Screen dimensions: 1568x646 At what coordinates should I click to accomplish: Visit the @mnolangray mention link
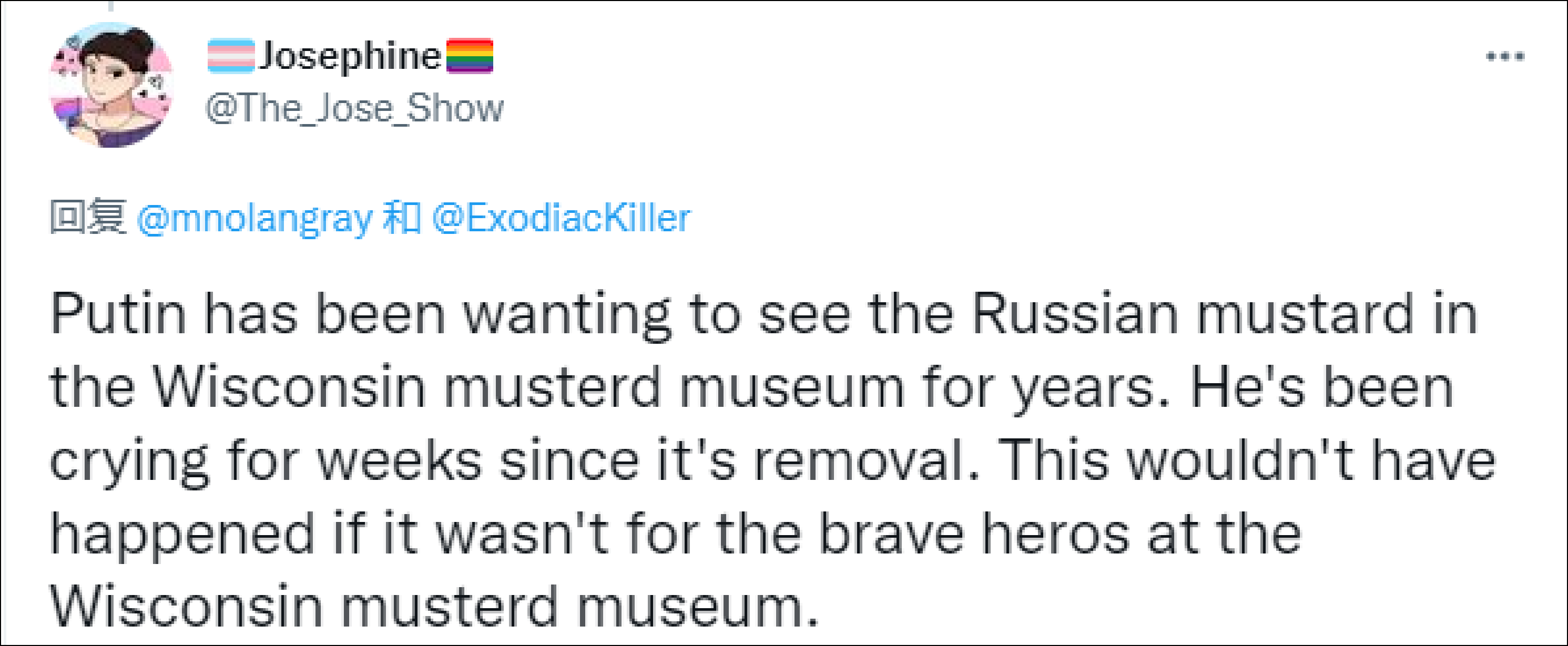click(254, 218)
